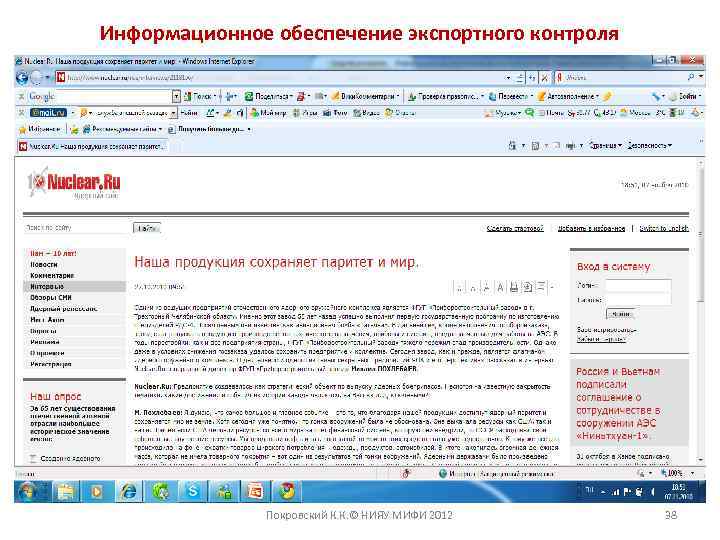
Task: Open the Избранное favorites star
Action: click(x=39, y=129)
